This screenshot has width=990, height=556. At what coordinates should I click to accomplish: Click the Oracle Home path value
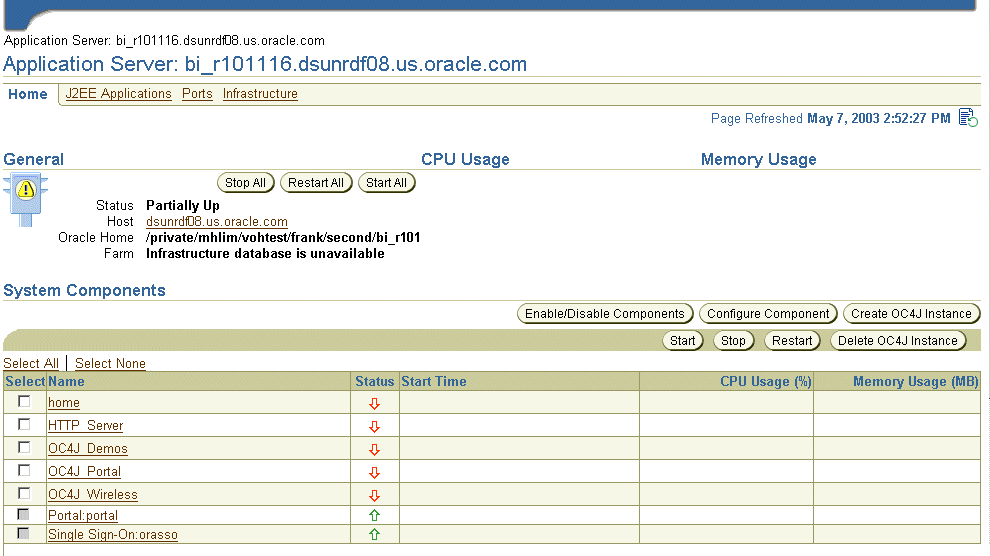coord(283,237)
